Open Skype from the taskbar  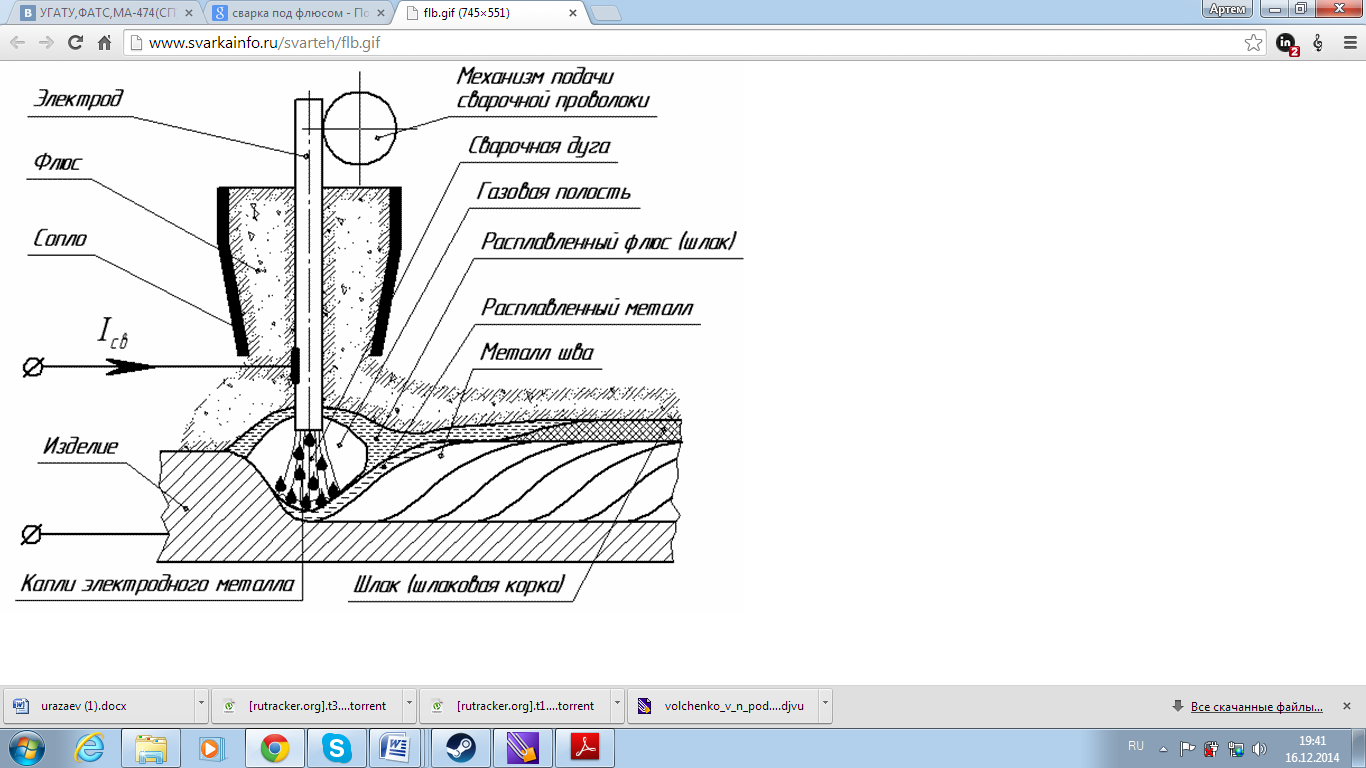(x=336, y=747)
